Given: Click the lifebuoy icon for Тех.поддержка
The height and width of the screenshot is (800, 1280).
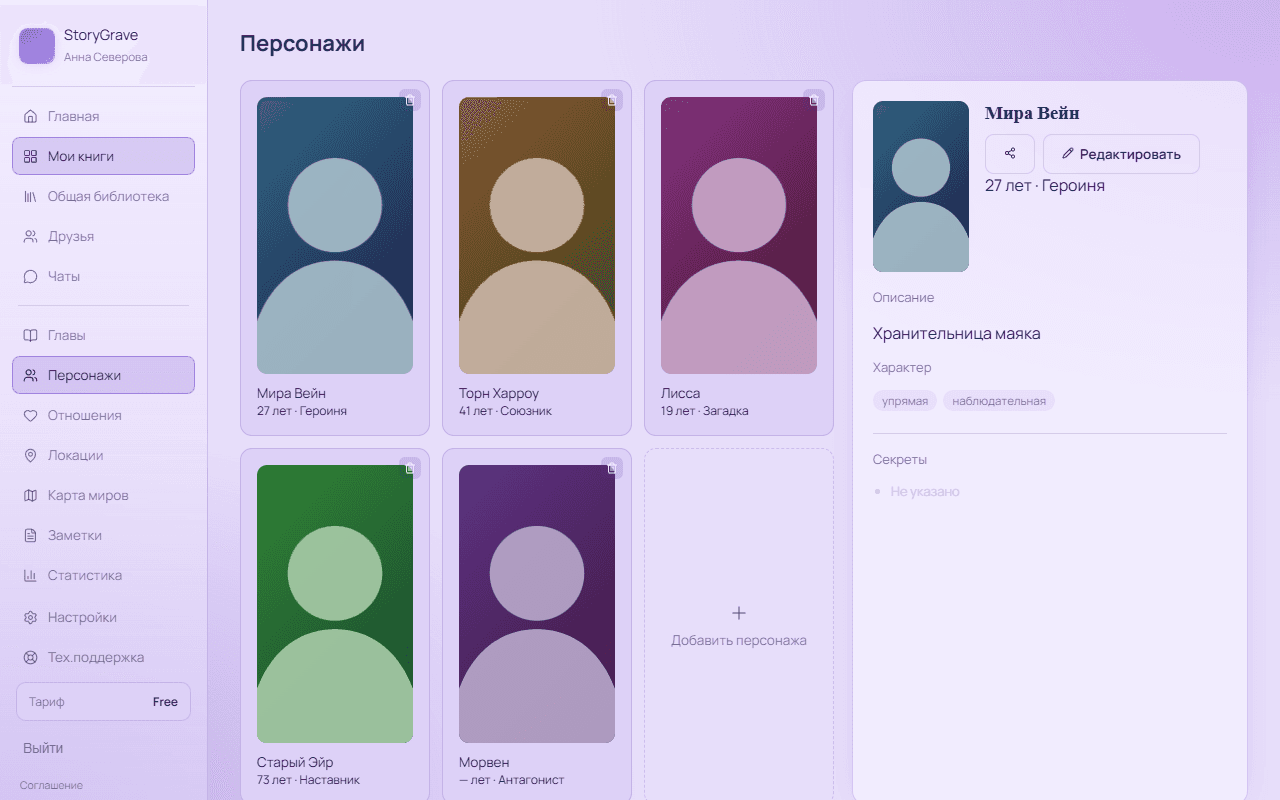Looking at the screenshot, I should 30,657.
